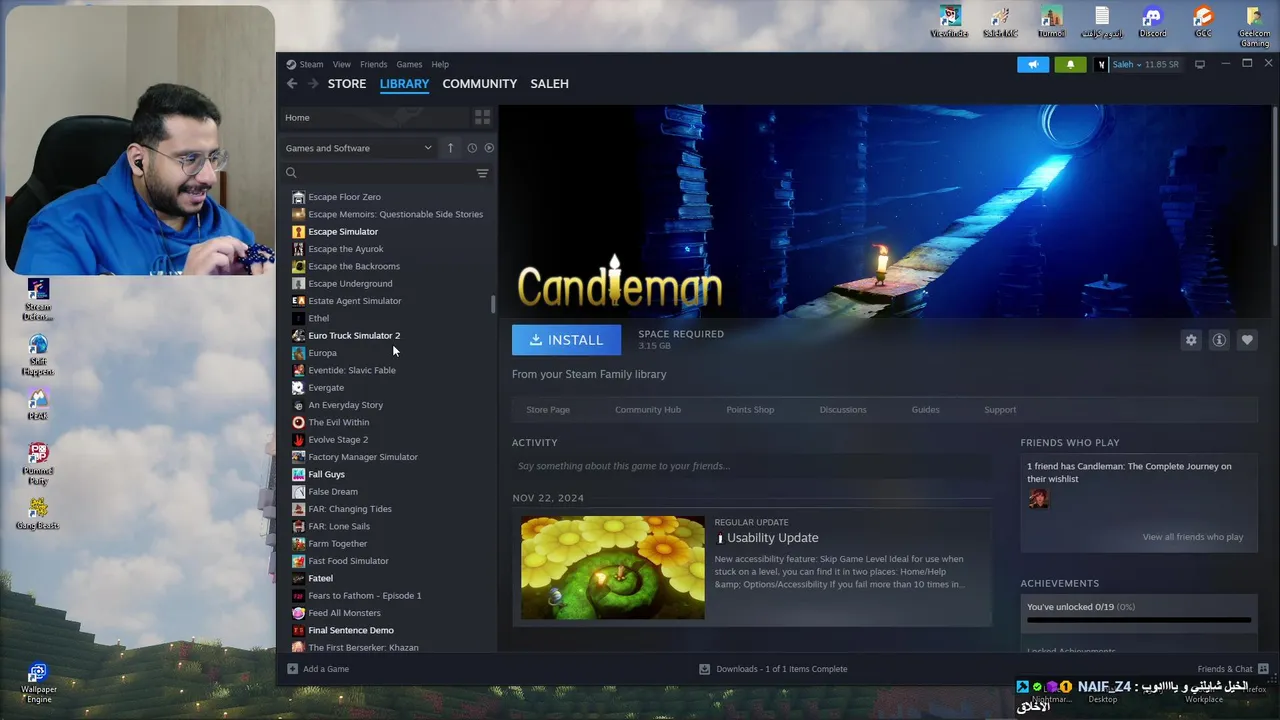Show Candleman game info icon
Viewport: 1280px width, 720px height.
click(1219, 340)
